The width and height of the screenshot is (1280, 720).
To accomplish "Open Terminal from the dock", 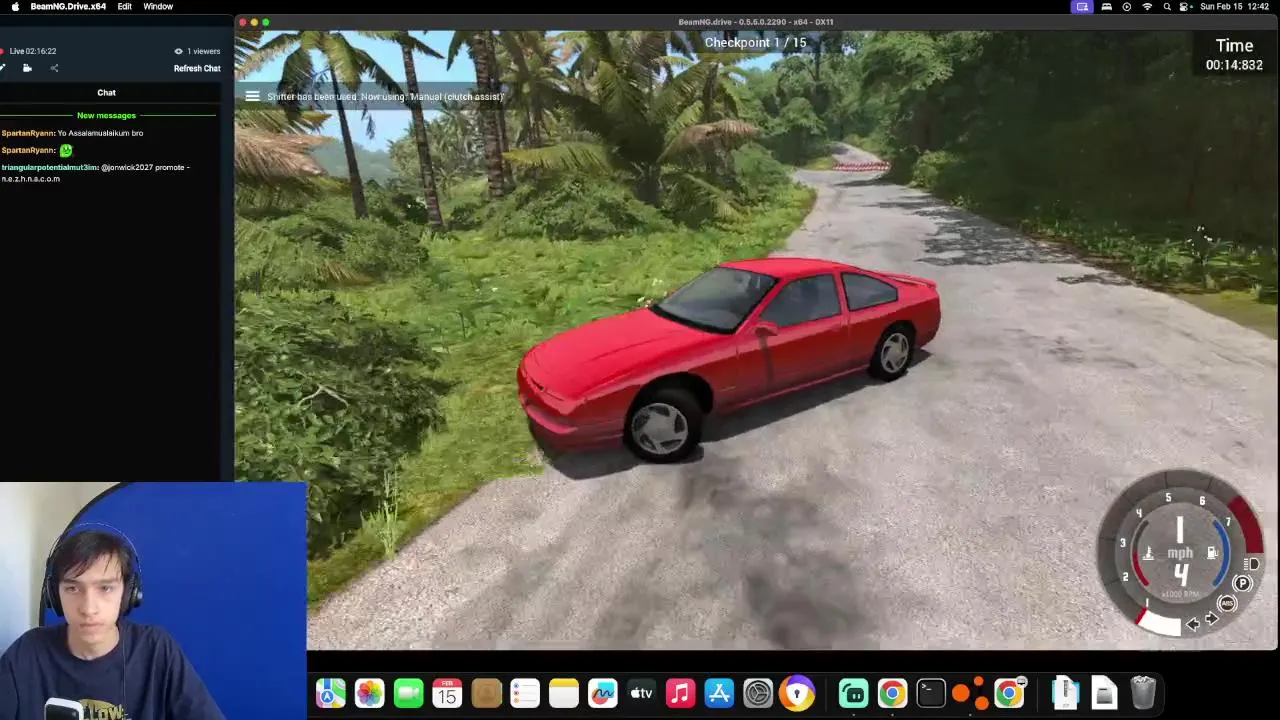I will pyautogui.click(x=931, y=693).
